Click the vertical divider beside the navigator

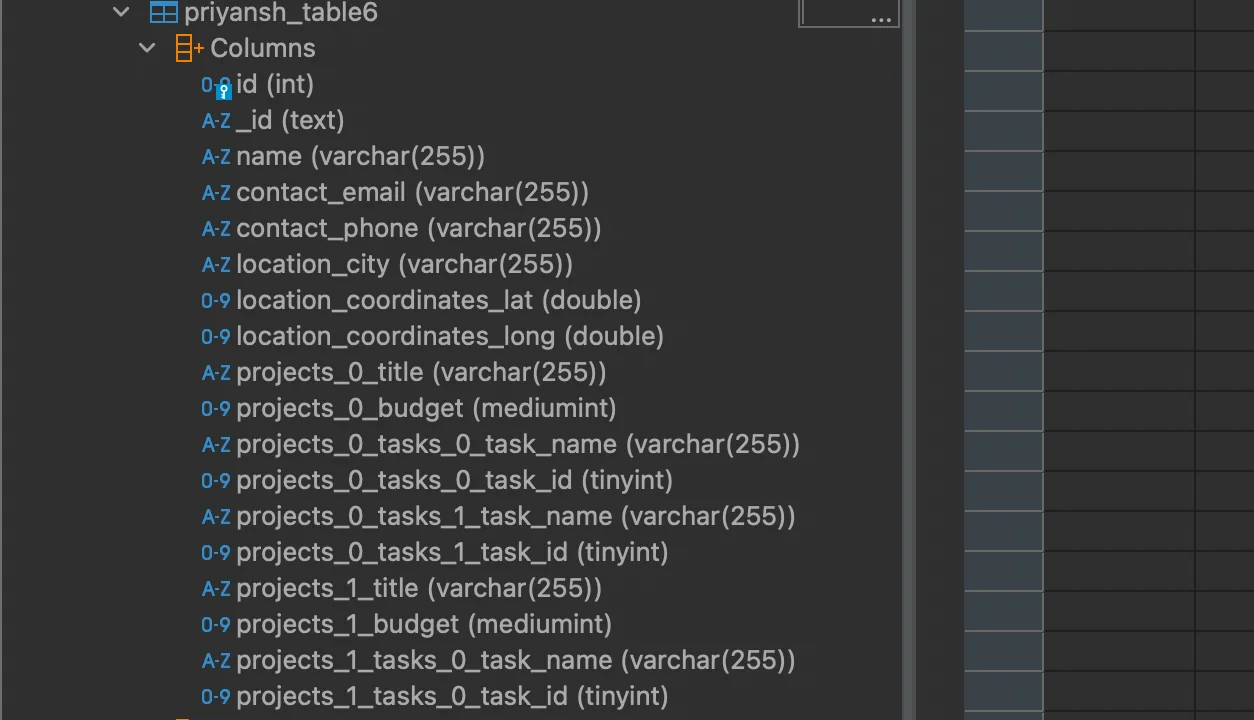pyautogui.click(x=909, y=360)
